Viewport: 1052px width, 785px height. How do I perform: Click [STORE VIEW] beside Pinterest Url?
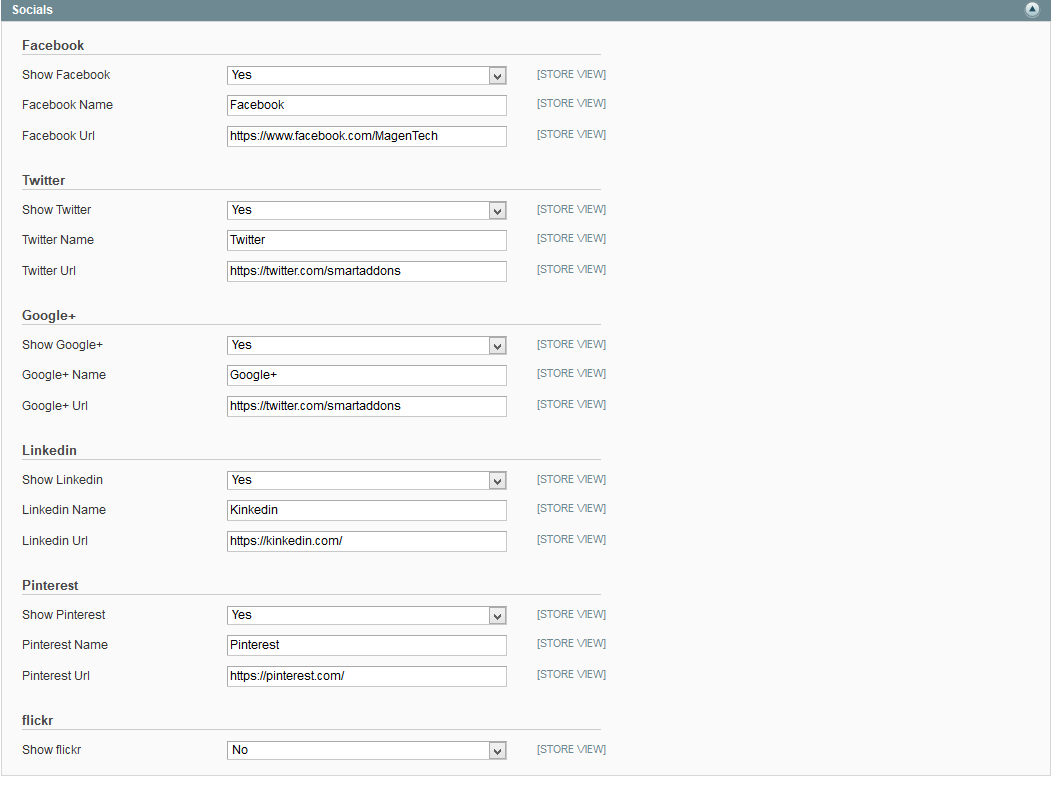point(571,673)
